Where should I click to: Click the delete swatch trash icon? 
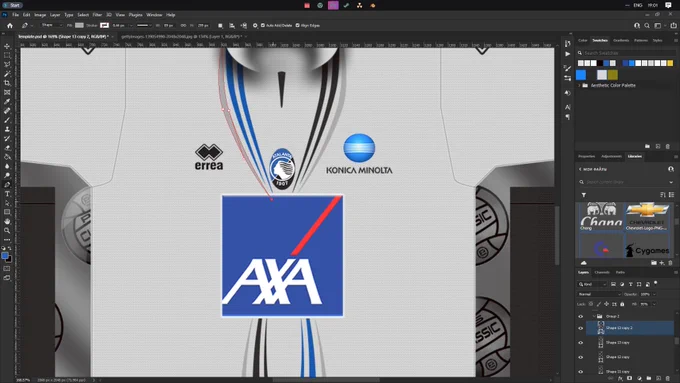667,146
